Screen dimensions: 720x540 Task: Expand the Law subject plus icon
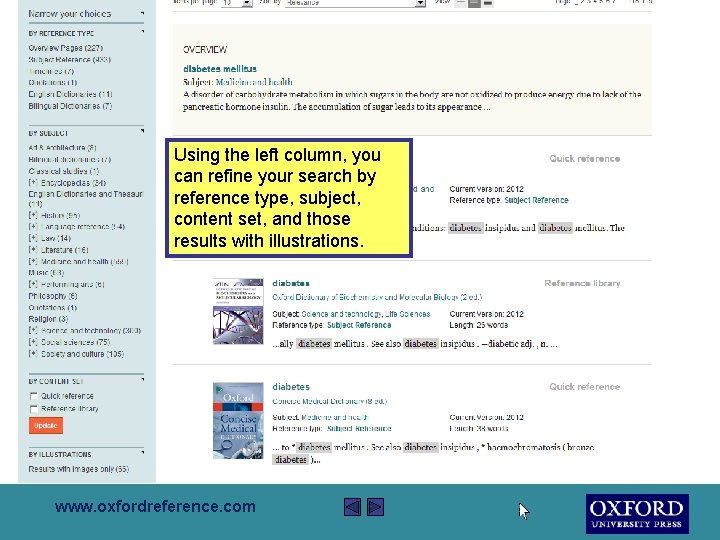pyautogui.click(x=33, y=238)
